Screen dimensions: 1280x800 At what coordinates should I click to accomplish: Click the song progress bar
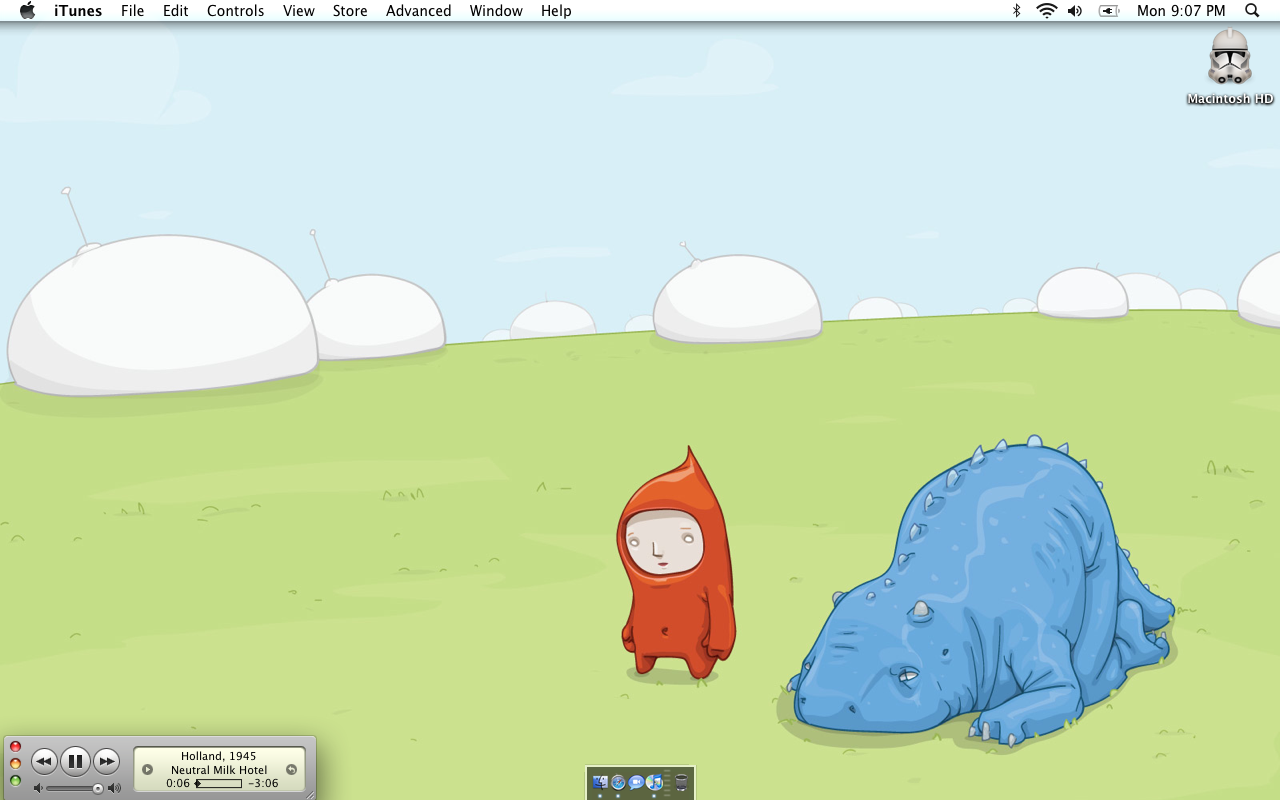click(219, 783)
